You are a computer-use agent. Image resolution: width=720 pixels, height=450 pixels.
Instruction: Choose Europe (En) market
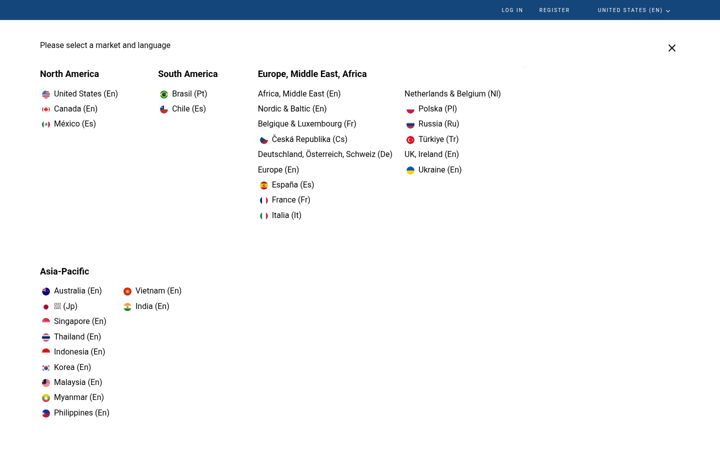pyautogui.click(x=278, y=170)
